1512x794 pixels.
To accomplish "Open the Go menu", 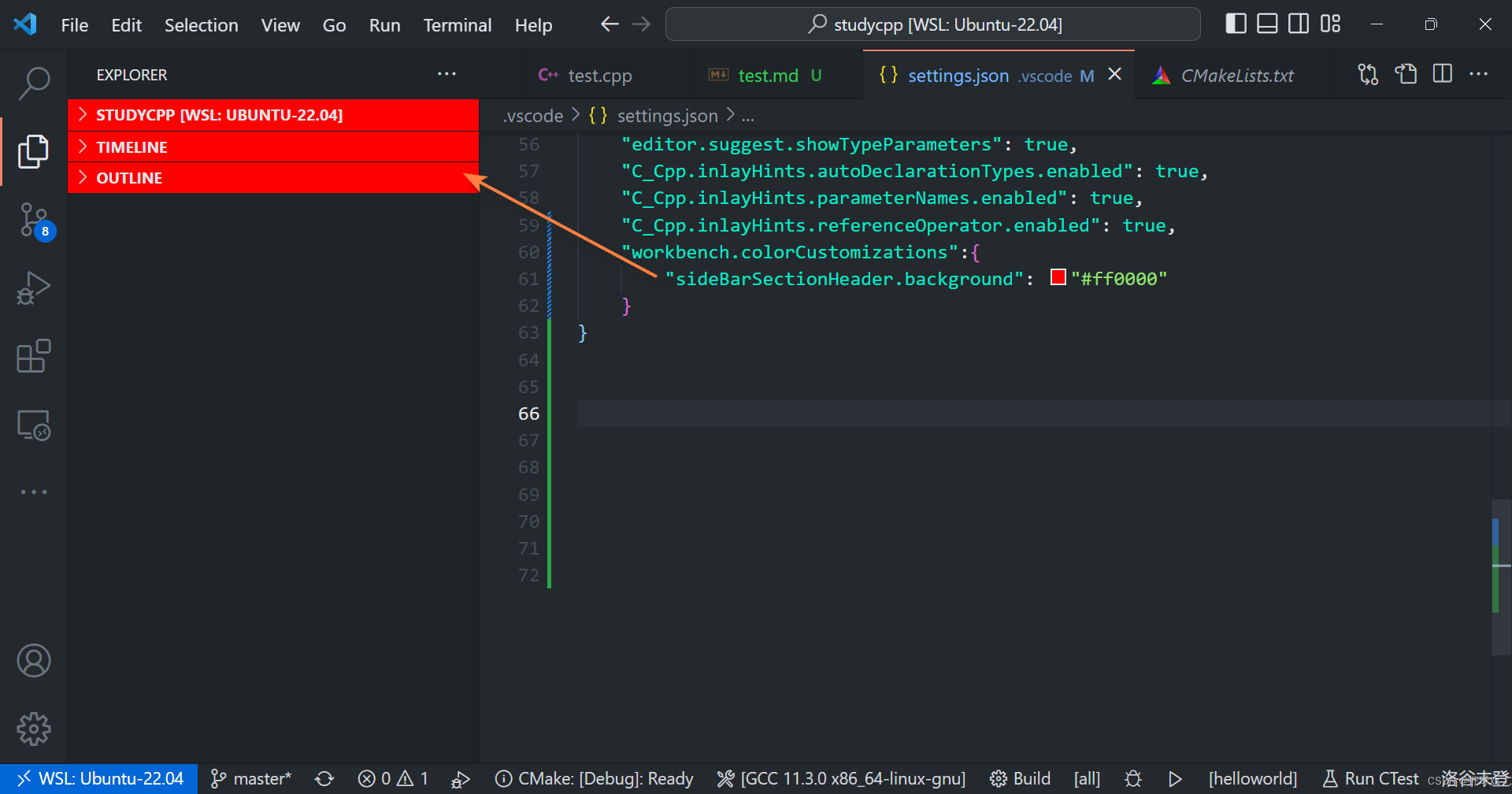I will tap(334, 25).
